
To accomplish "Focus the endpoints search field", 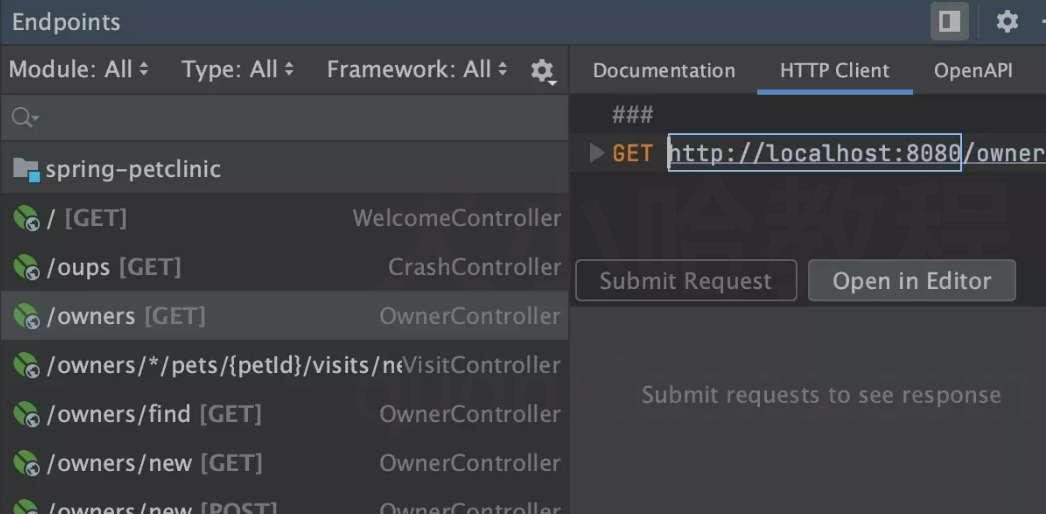I will click(285, 118).
